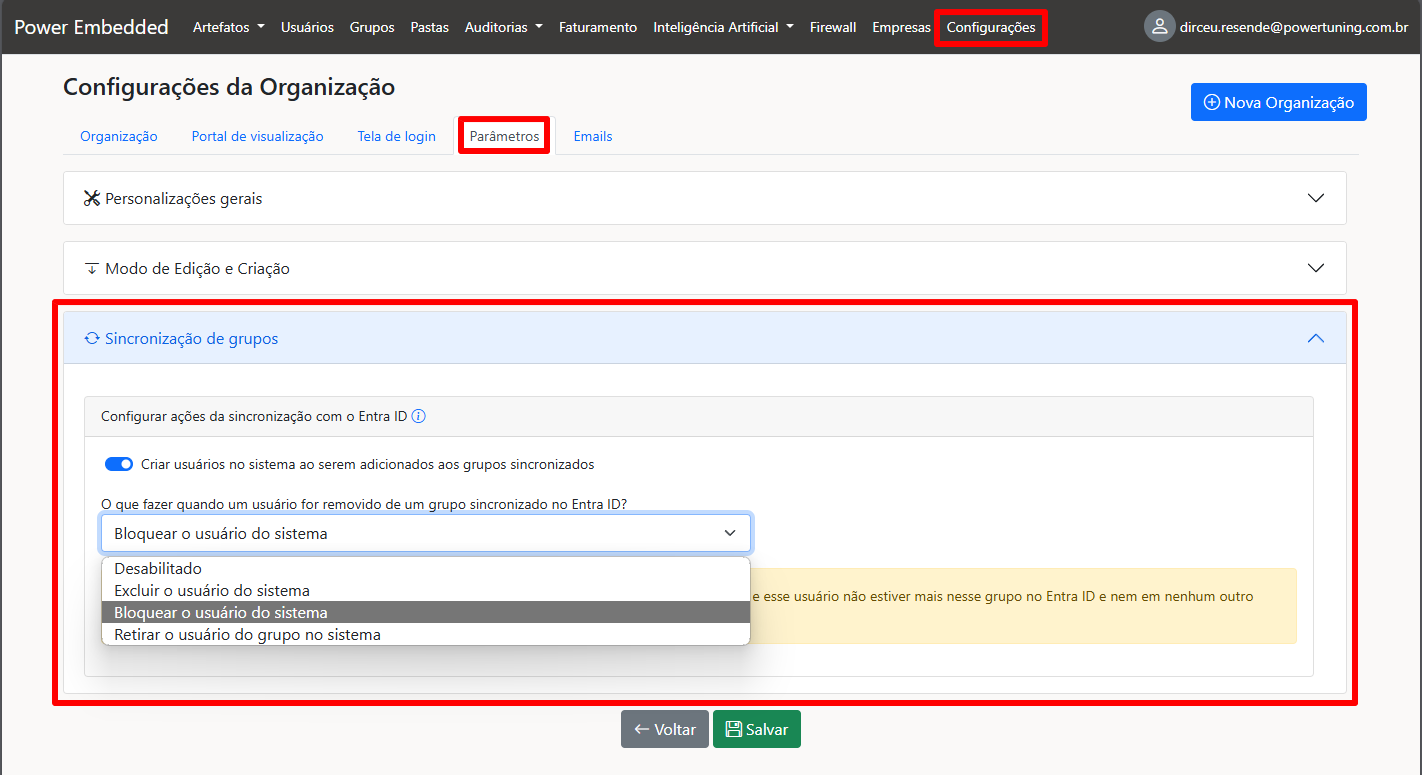Screen dimensions: 1422x775
Task: Click the sync icon beside Sincronização de grupos
Action: click(92, 338)
